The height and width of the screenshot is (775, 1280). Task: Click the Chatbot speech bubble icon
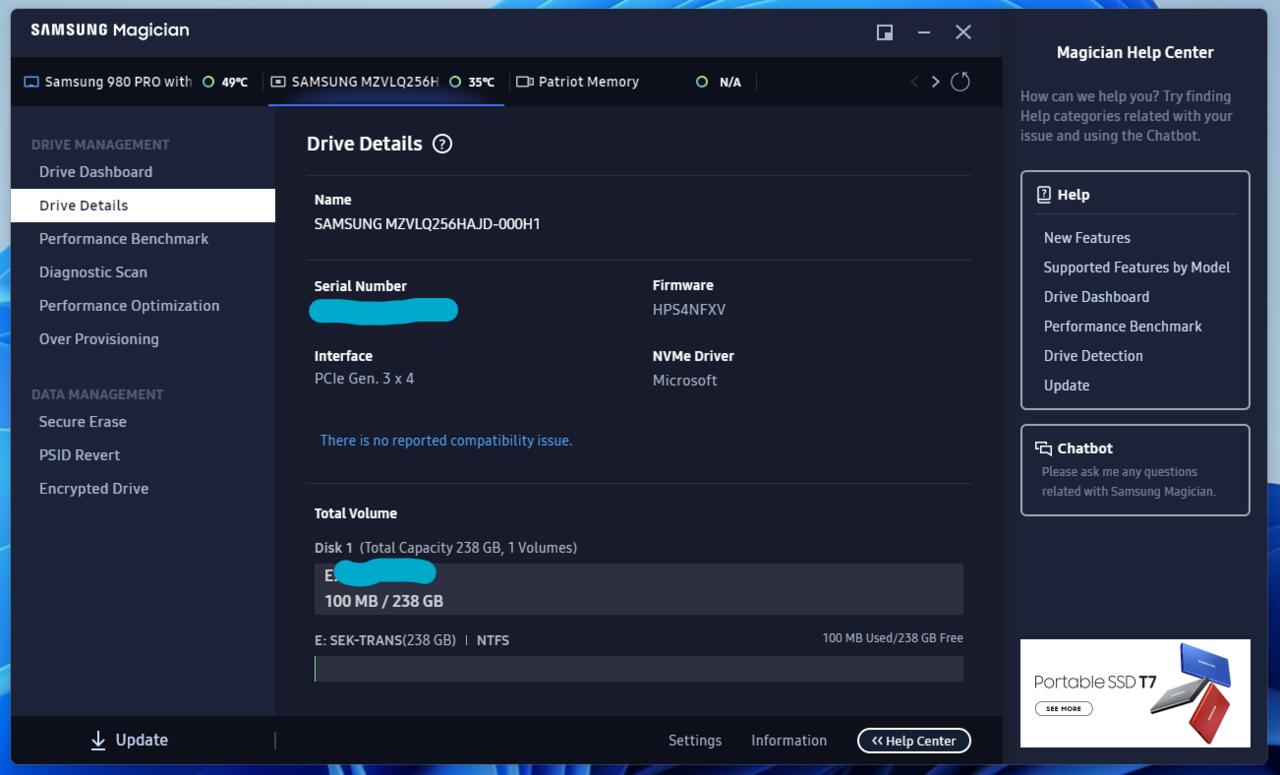click(1044, 448)
